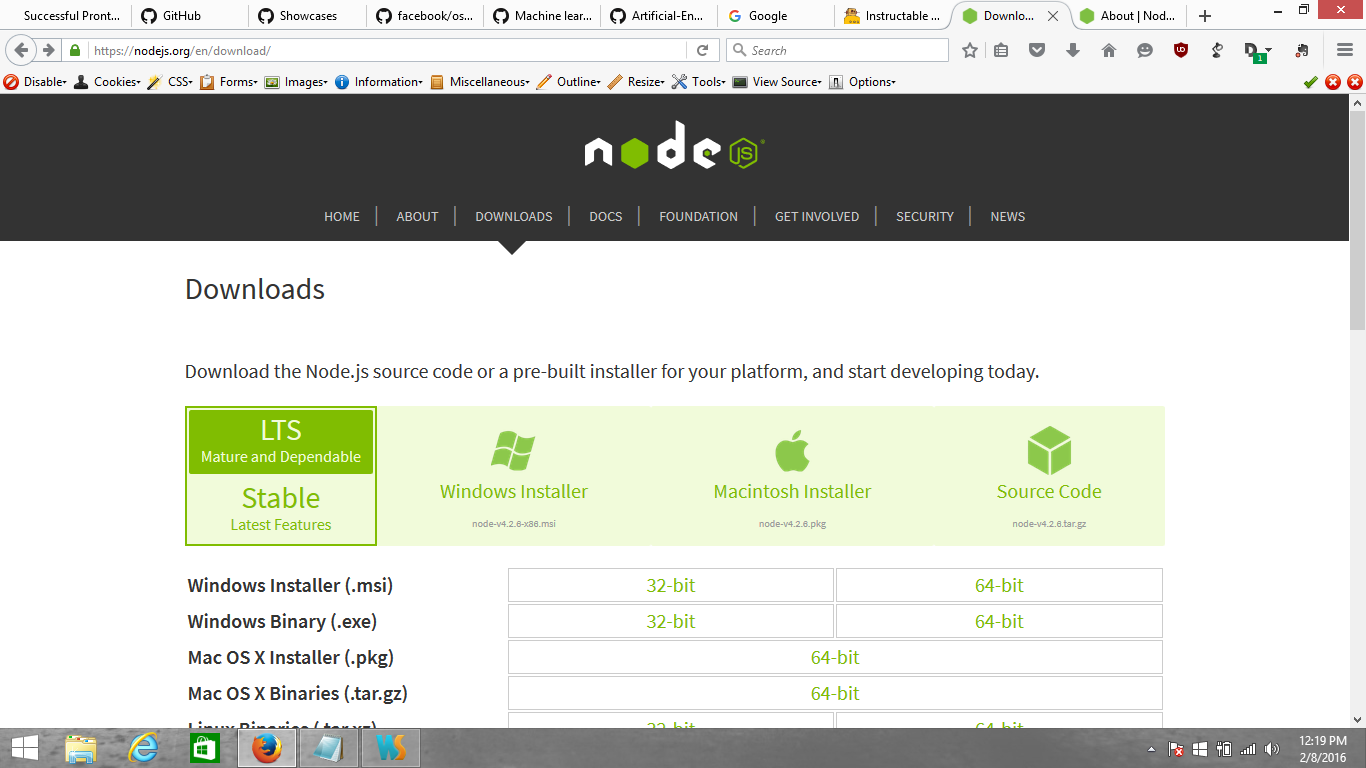Open the NEWS nav item
This screenshot has width=1366, height=768.
[1008, 216]
